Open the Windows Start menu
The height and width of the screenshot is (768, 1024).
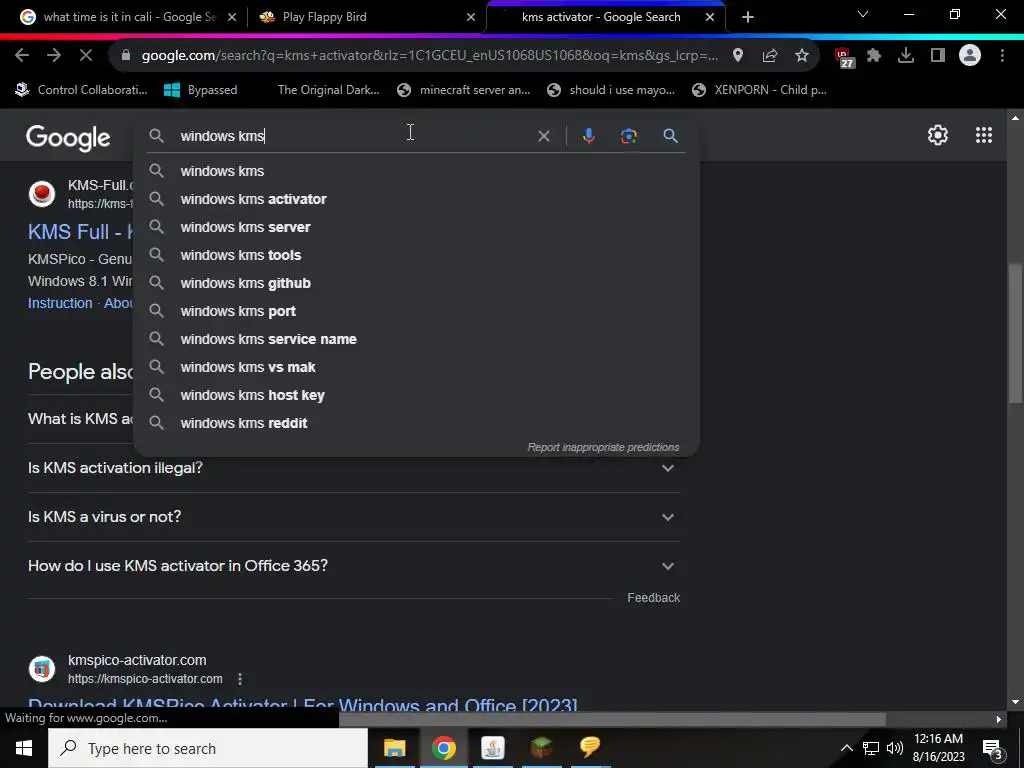click(24, 748)
